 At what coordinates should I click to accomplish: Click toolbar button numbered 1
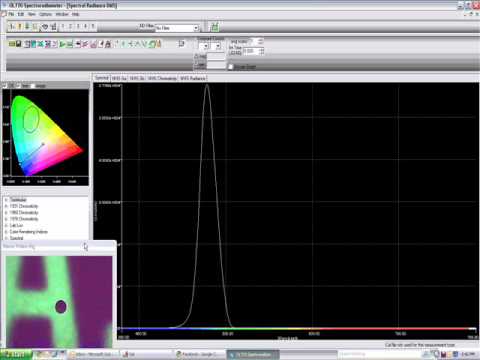(x=62, y=26)
